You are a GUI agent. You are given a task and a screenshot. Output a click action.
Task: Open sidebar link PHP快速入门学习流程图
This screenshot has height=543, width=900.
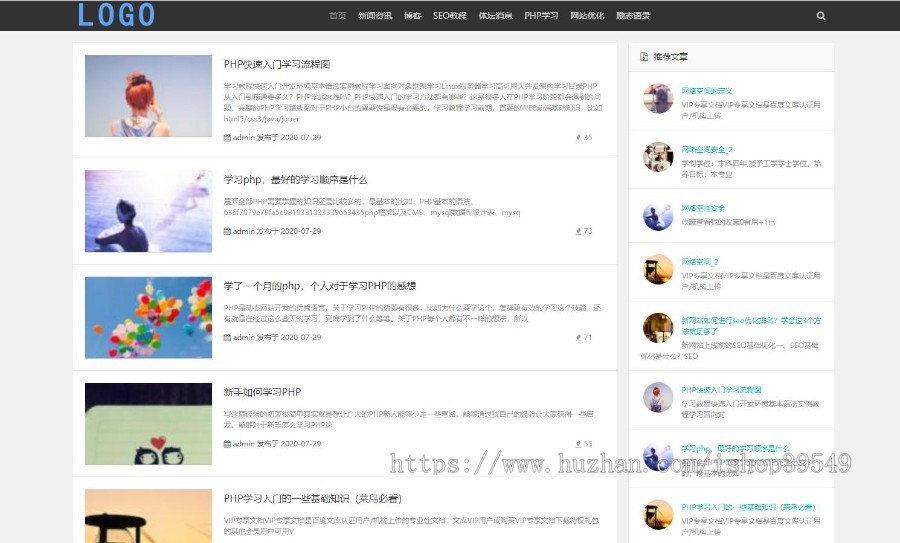click(x=721, y=389)
